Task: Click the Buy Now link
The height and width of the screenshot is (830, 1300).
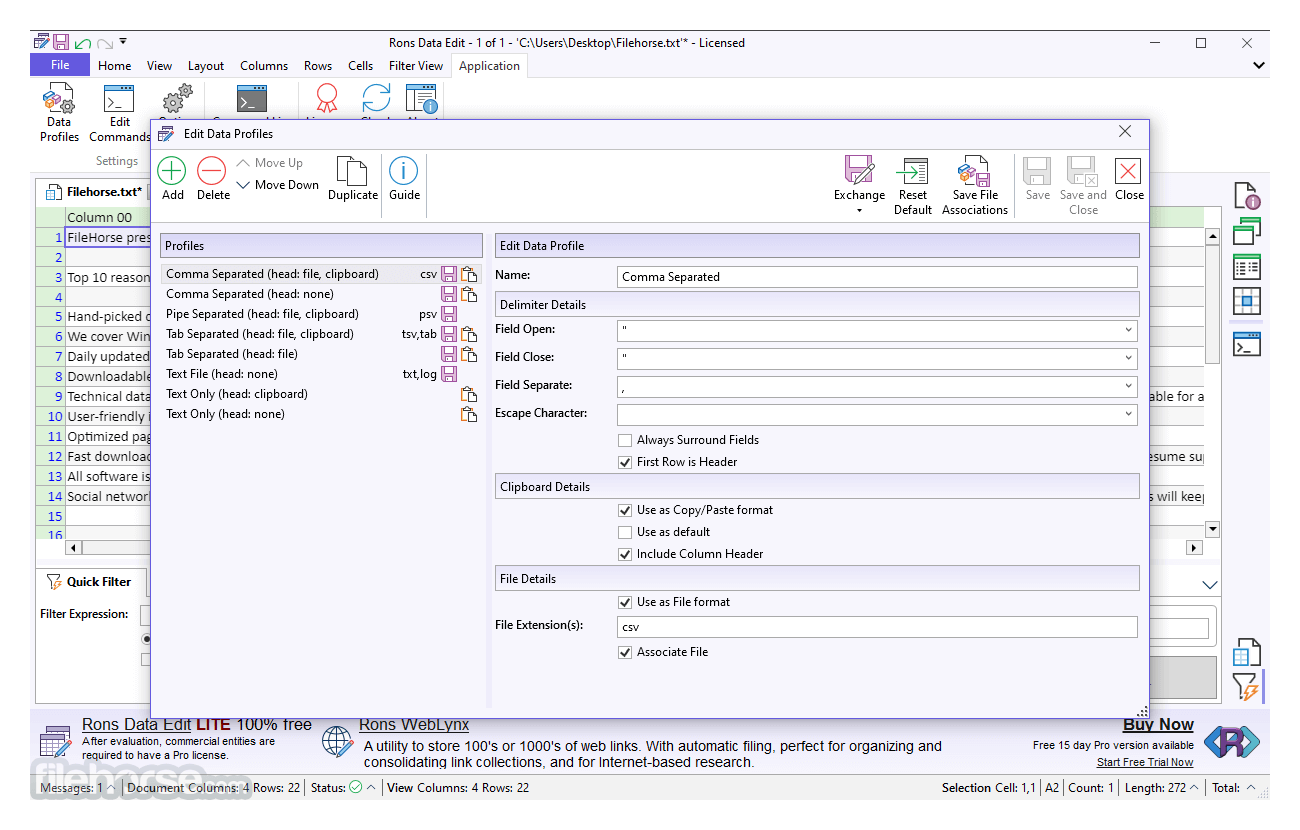Action: click(1158, 725)
